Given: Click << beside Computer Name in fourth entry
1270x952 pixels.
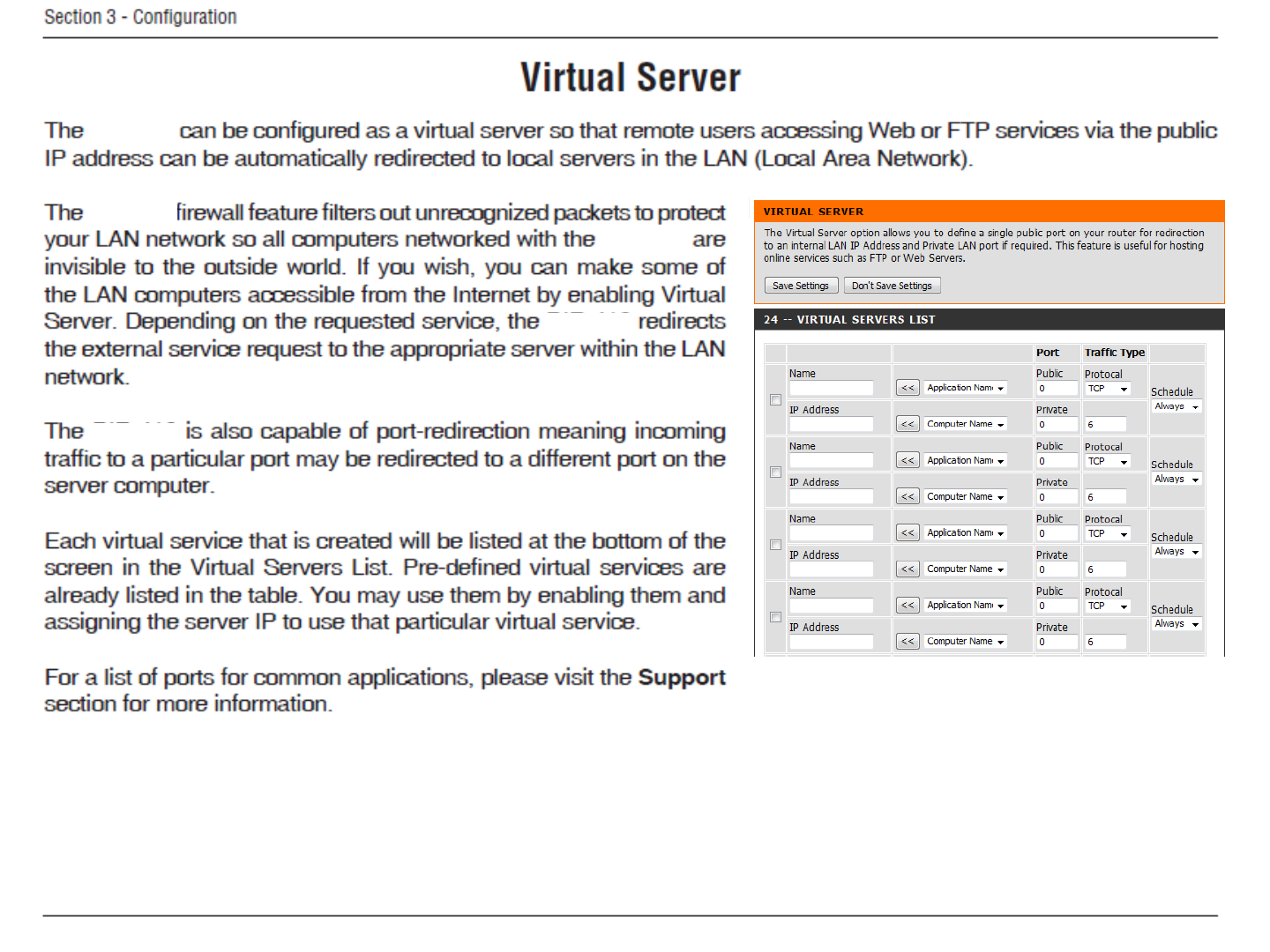Looking at the screenshot, I should [908, 641].
